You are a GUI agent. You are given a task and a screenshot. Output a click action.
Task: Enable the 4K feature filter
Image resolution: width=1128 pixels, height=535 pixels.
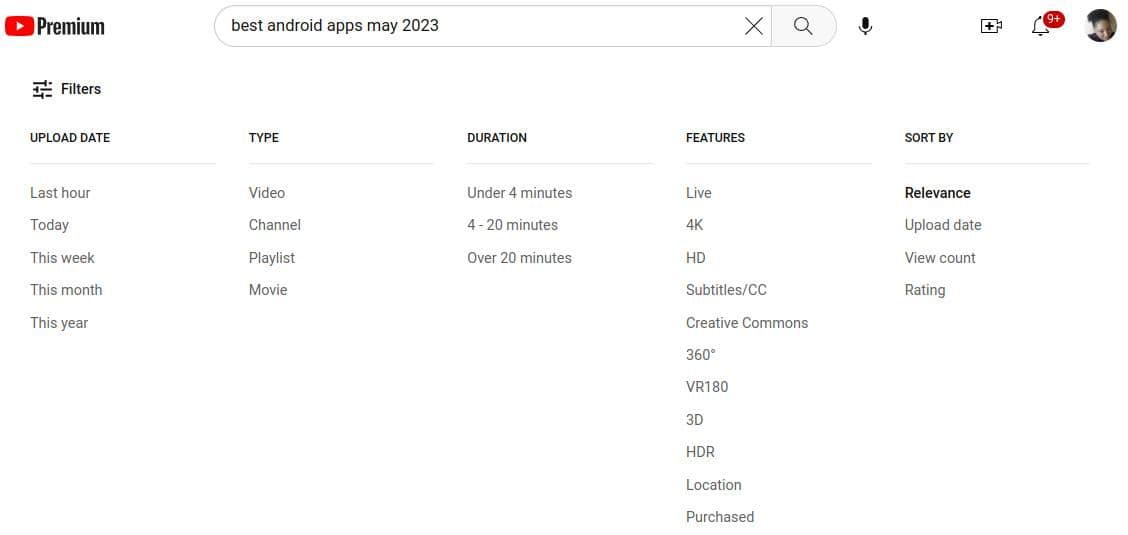click(694, 225)
